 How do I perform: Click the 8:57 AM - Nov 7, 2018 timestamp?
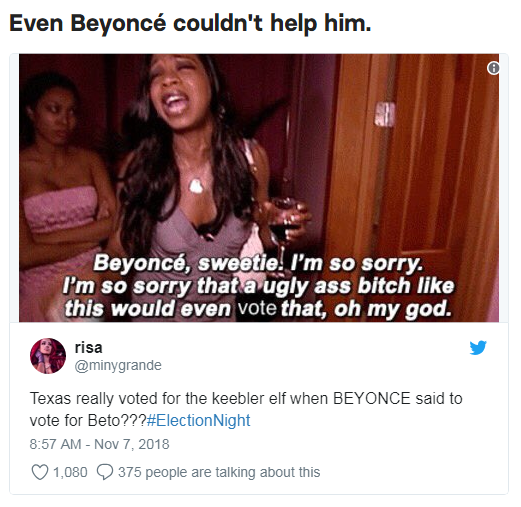99,444
